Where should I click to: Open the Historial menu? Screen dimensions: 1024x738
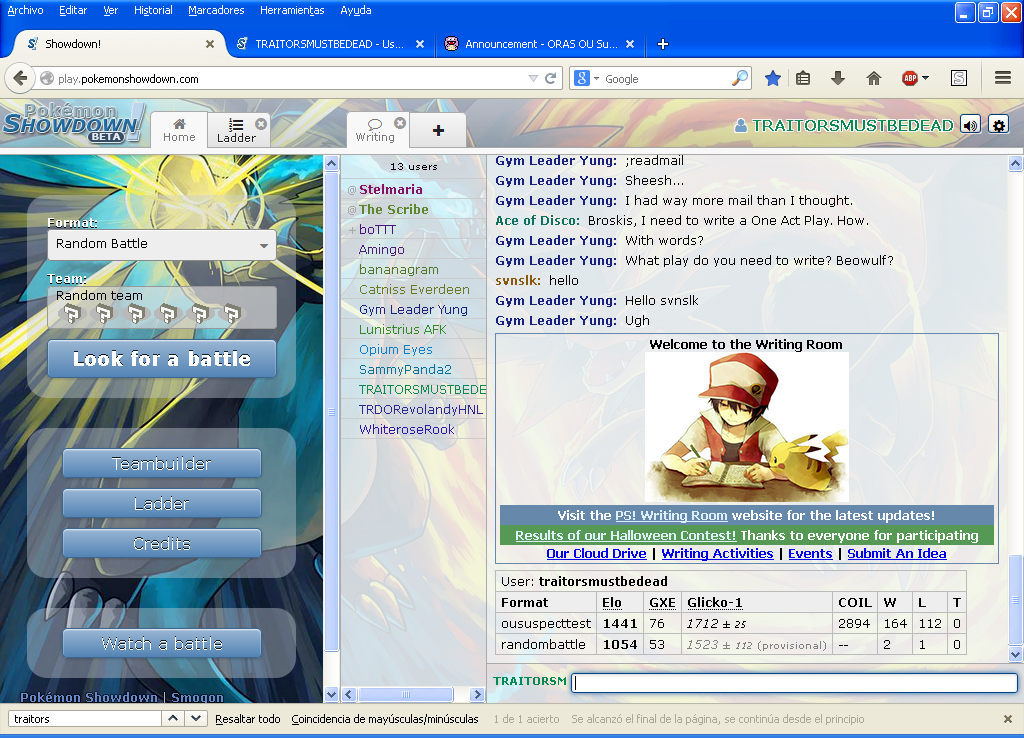coord(153,10)
